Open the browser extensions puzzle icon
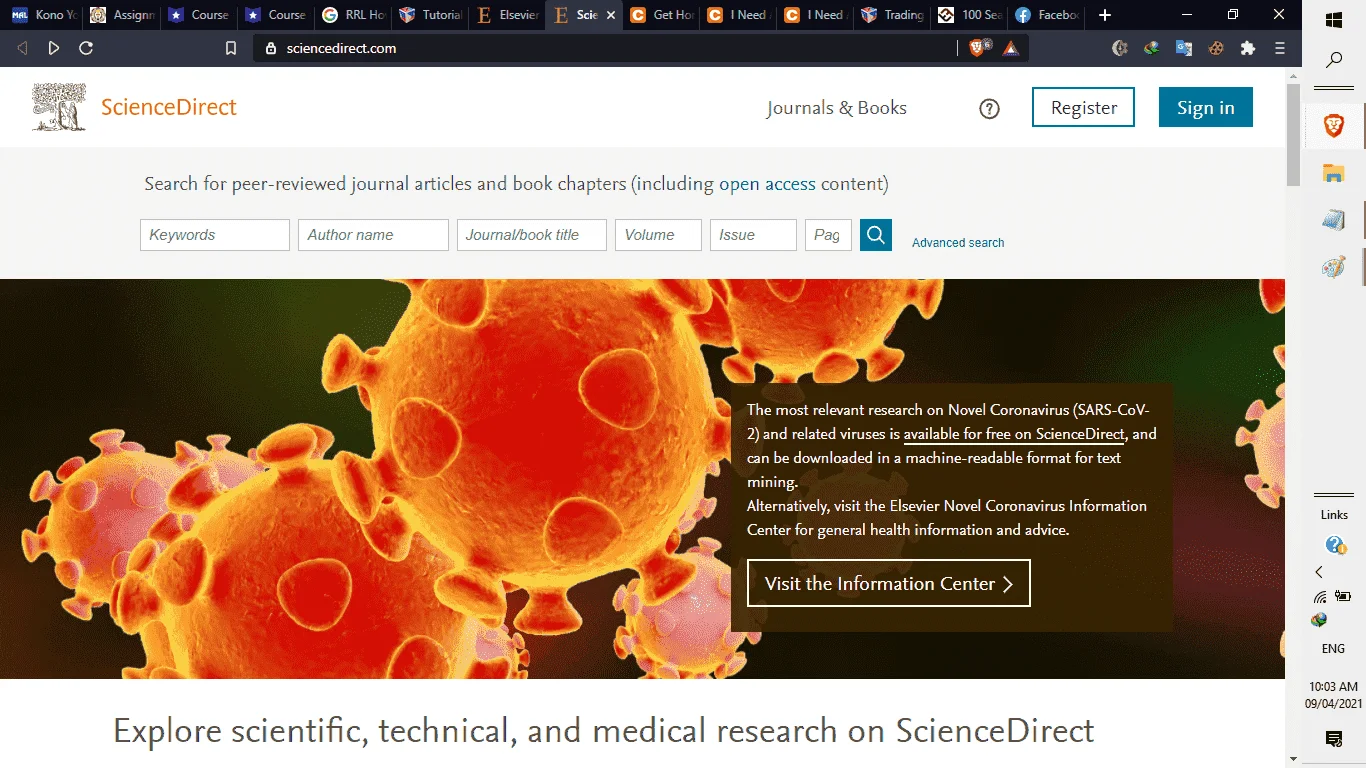The image size is (1366, 768). coord(1247,48)
